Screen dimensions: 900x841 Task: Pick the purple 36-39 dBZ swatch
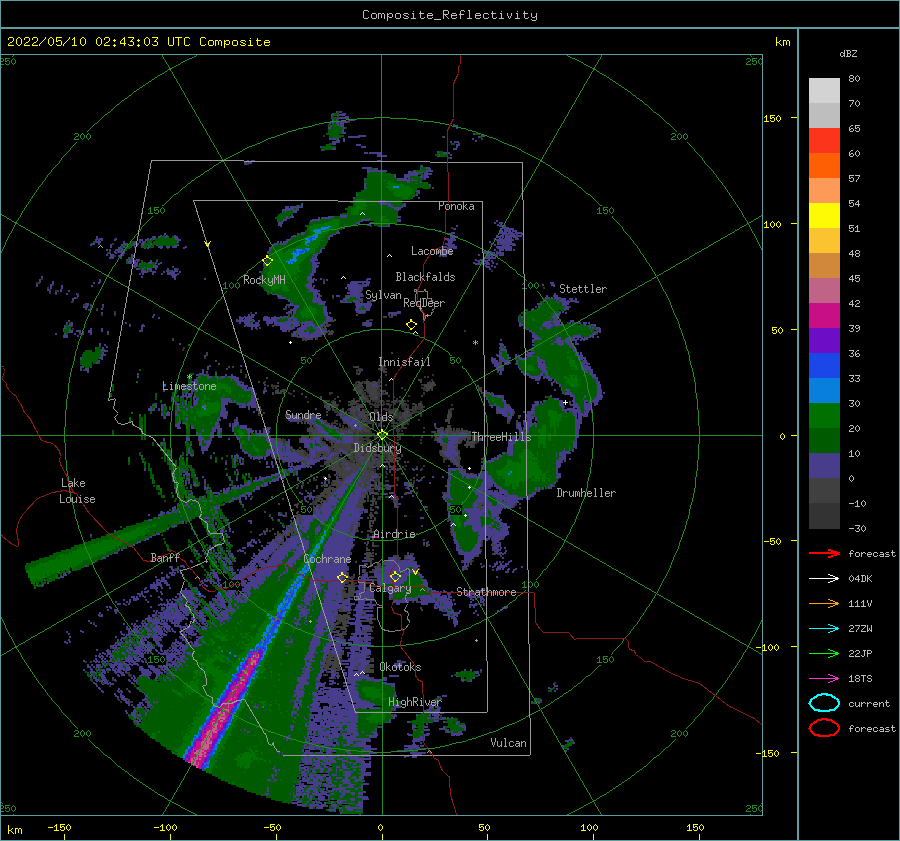(x=824, y=340)
